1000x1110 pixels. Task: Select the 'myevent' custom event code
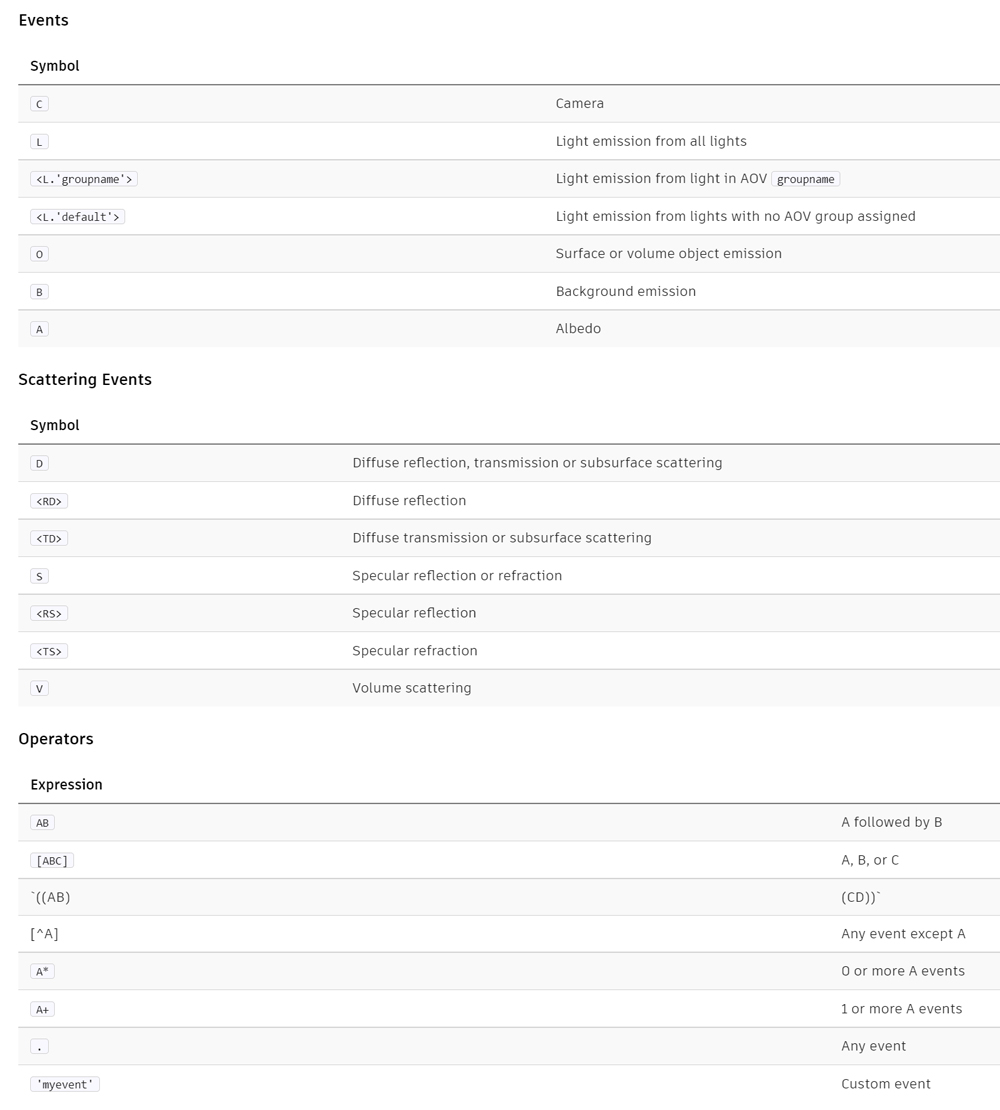tap(65, 1085)
